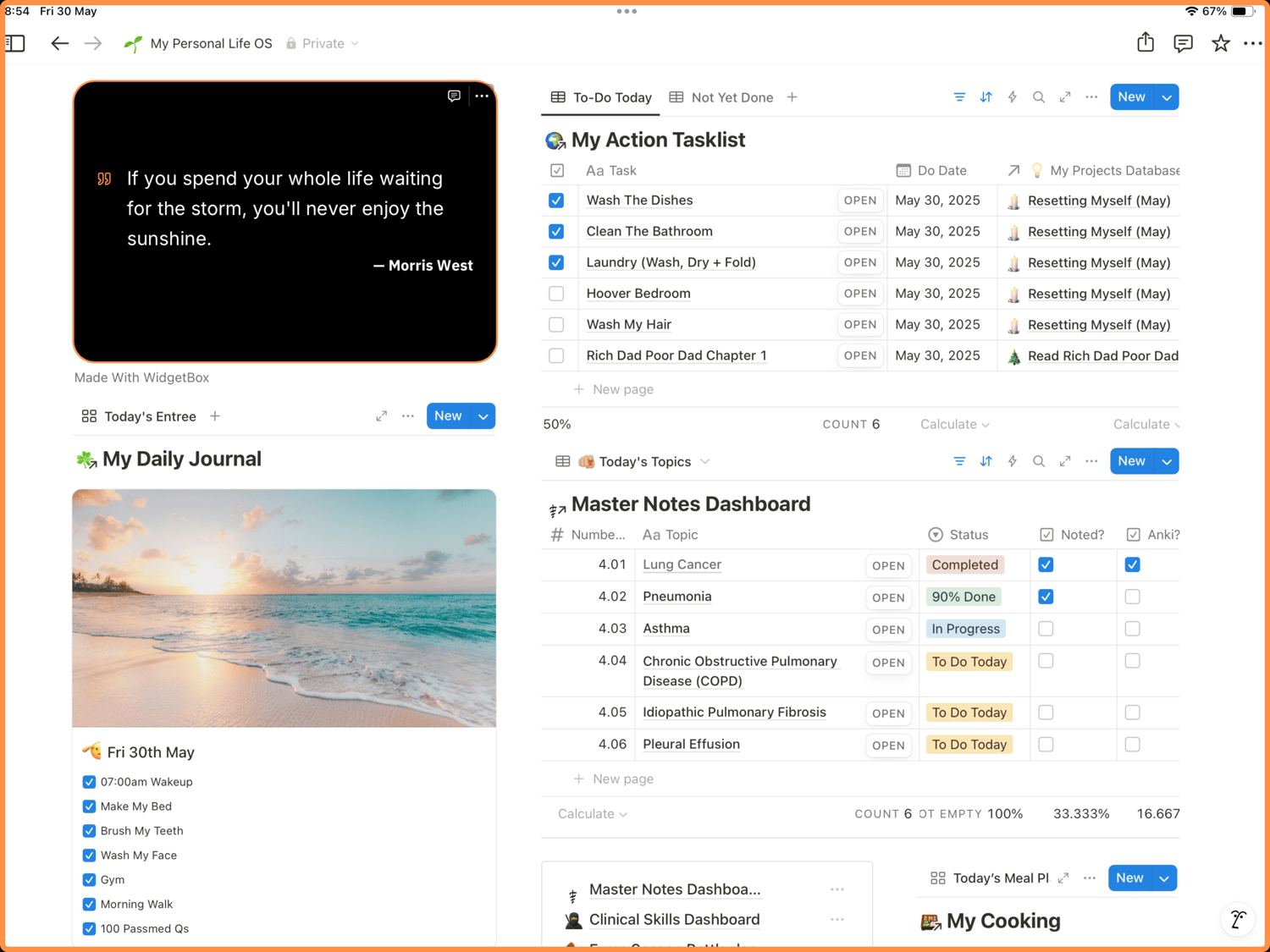
Task: Open the floating help button at bottom right
Action: 1238,920
